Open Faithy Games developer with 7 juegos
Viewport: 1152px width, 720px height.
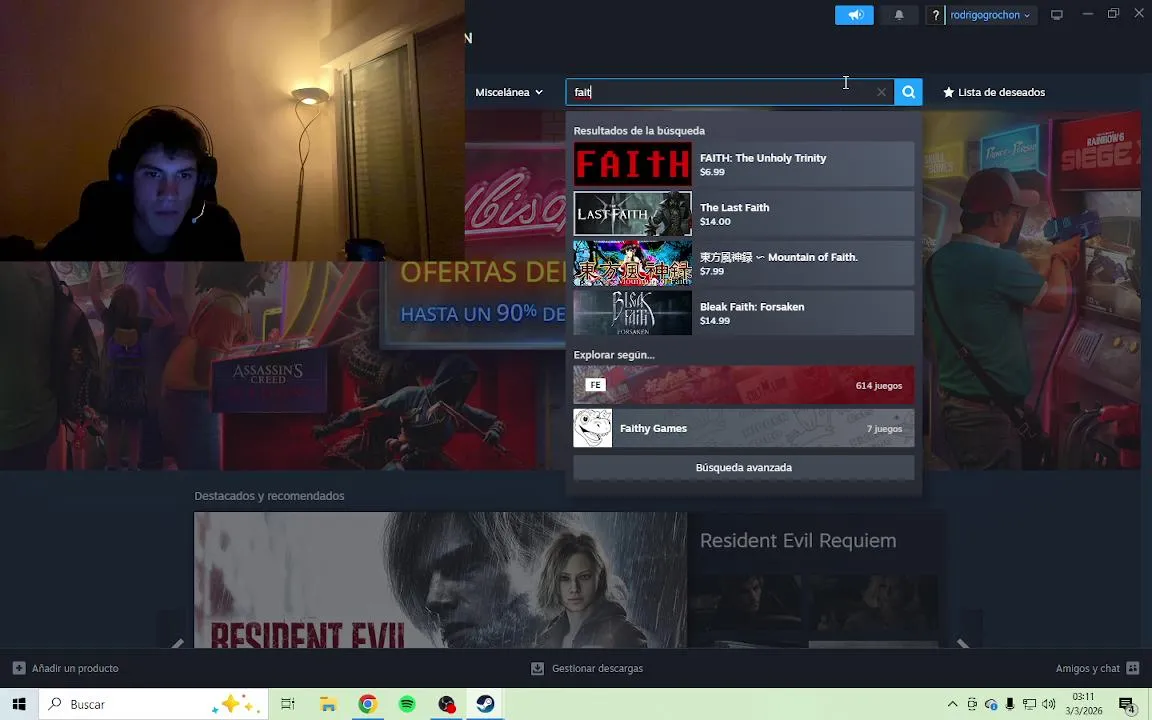(744, 428)
